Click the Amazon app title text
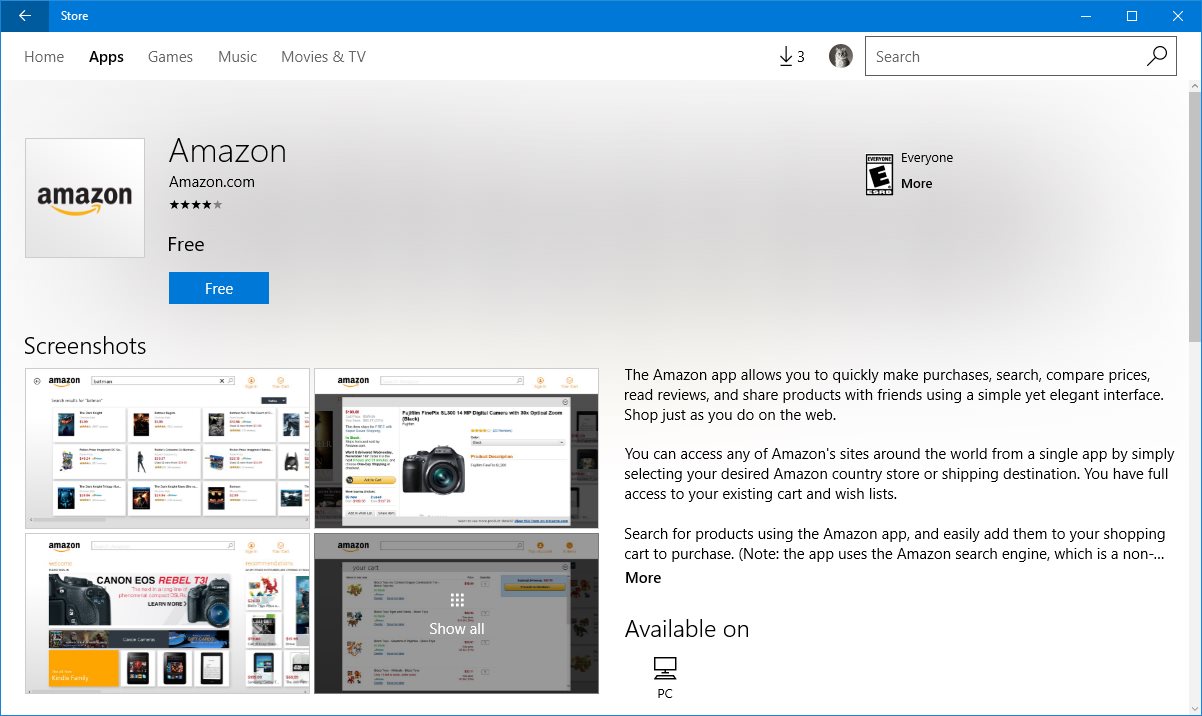The height and width of the screenshot is (716, 1202). tap(228, 151)
